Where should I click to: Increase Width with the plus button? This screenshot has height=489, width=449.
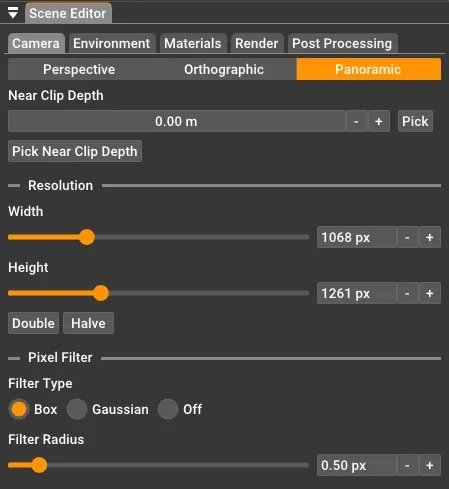click(430, 237)
